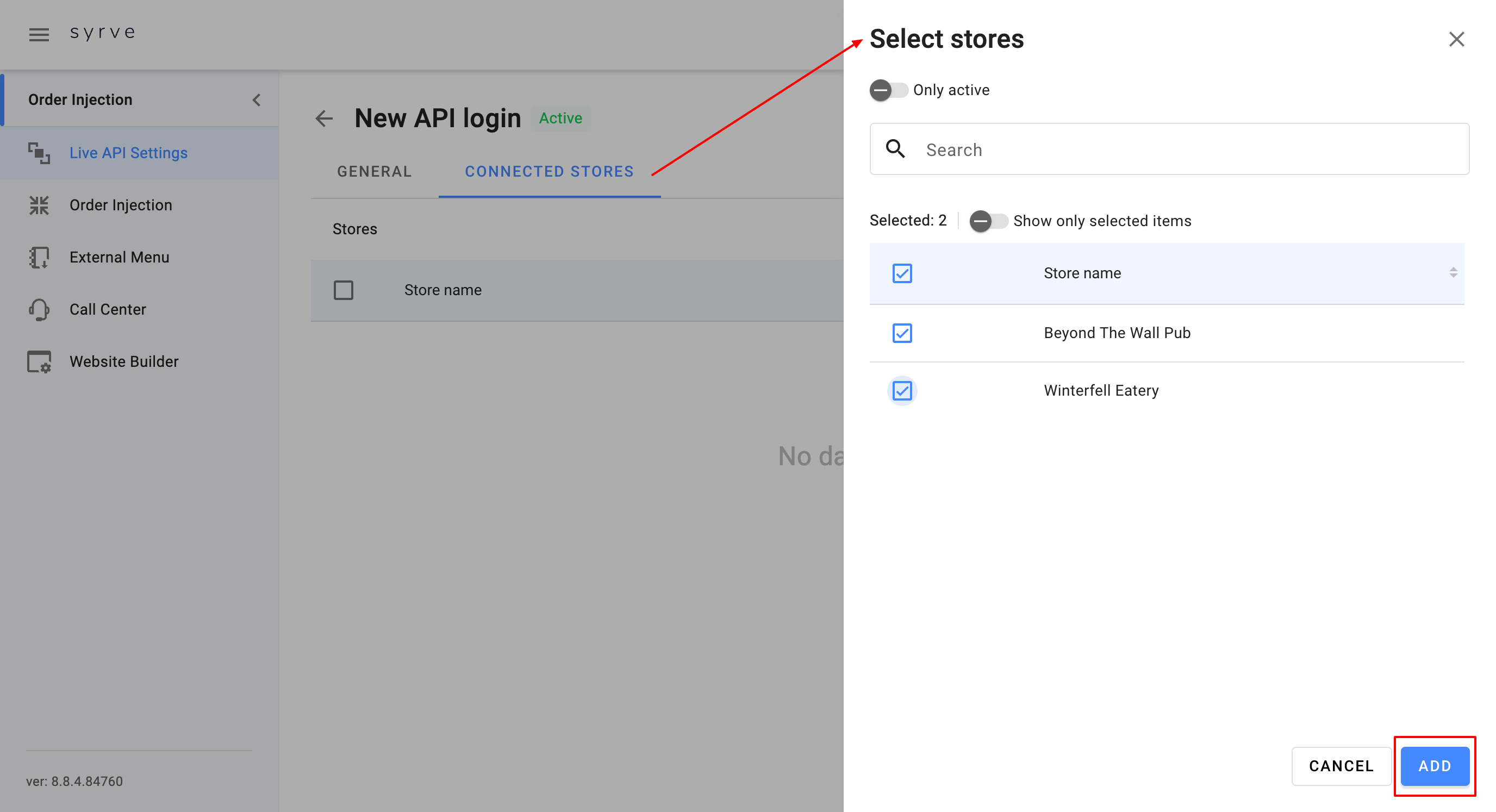
Task: Click the Website Builder icon
Action: pyautogui.click(x=39, y=362)
